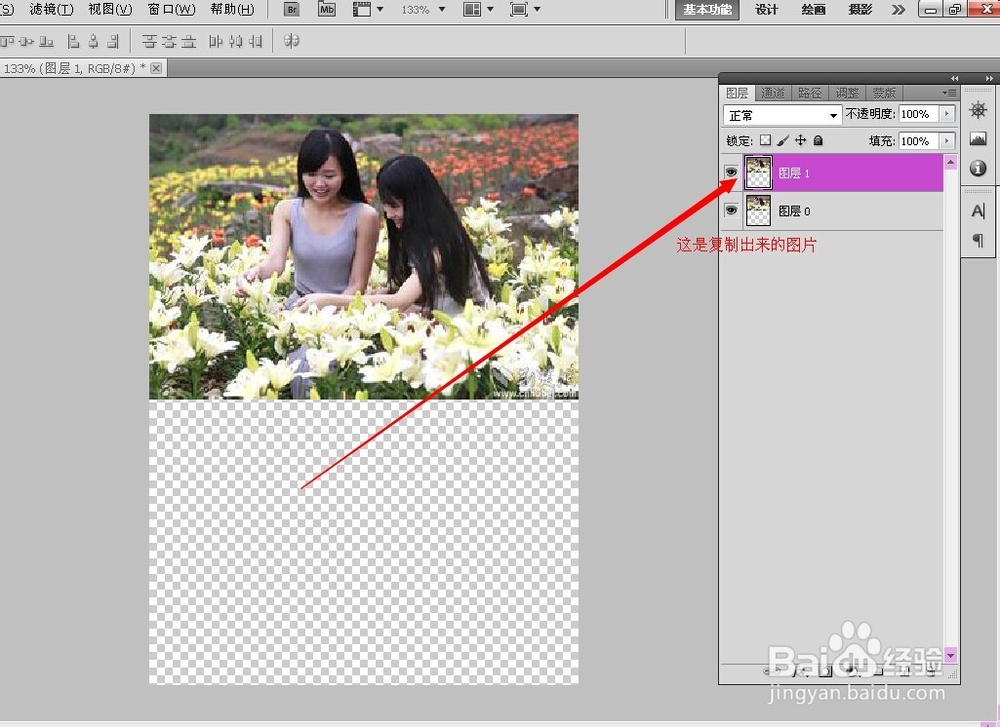1000x727 pixels.
Task: Switch to the 通道 tab
Action: coord(773,93)
